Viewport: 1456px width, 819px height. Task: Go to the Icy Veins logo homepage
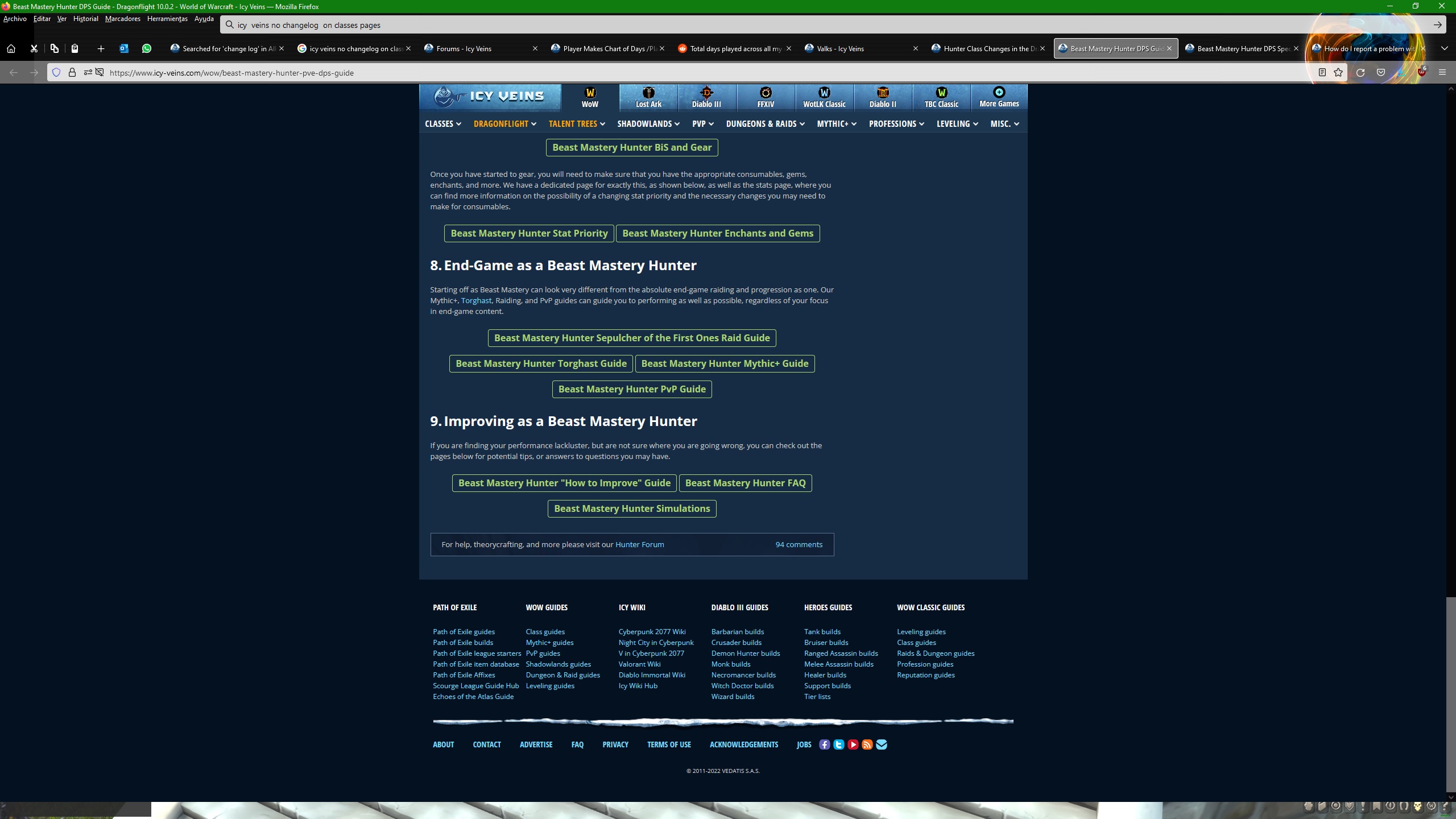click(x=490, y=97)
